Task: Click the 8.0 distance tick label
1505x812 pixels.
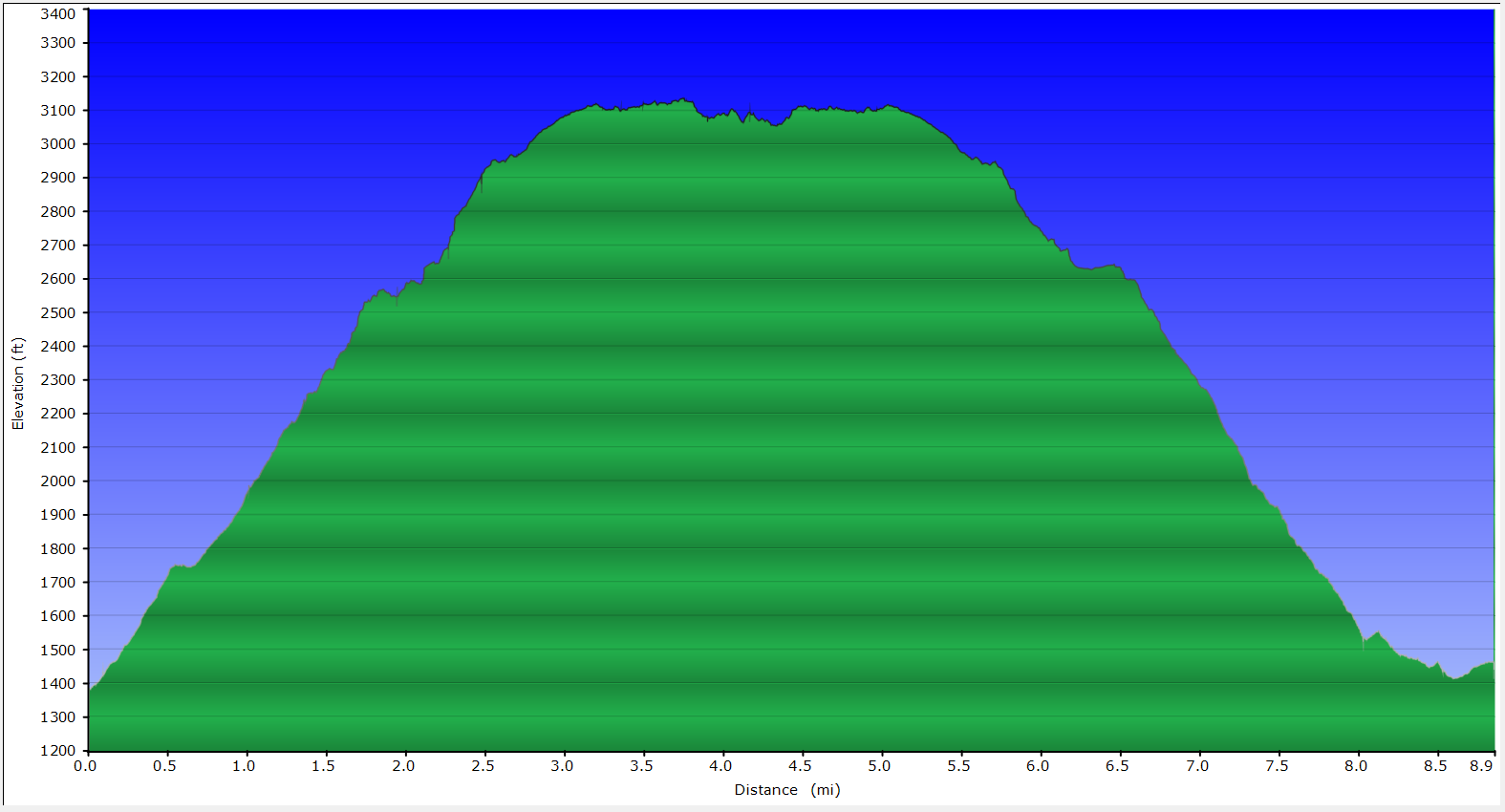Action: click(1356, 766)
